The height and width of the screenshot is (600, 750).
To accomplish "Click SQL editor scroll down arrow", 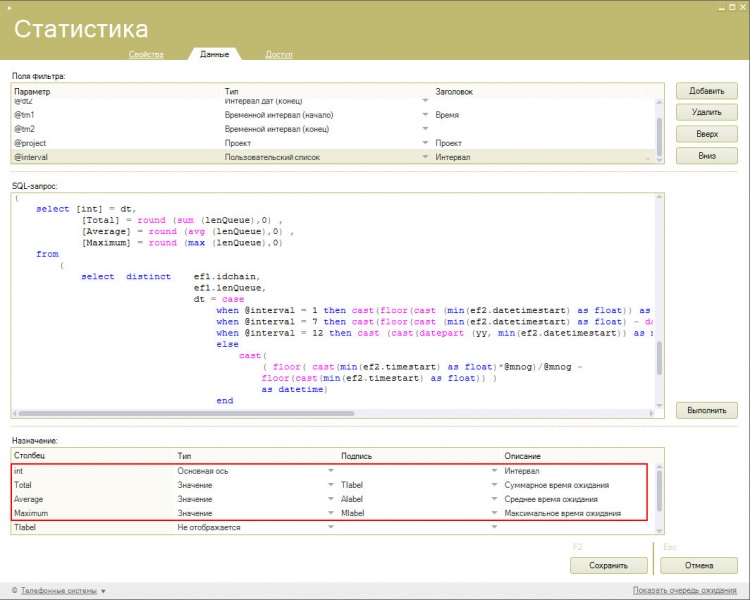I will (659, 406).
